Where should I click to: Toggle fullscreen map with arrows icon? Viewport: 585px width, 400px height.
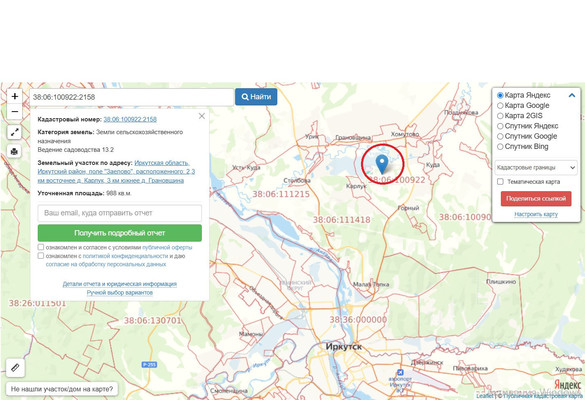pos(15,132)
